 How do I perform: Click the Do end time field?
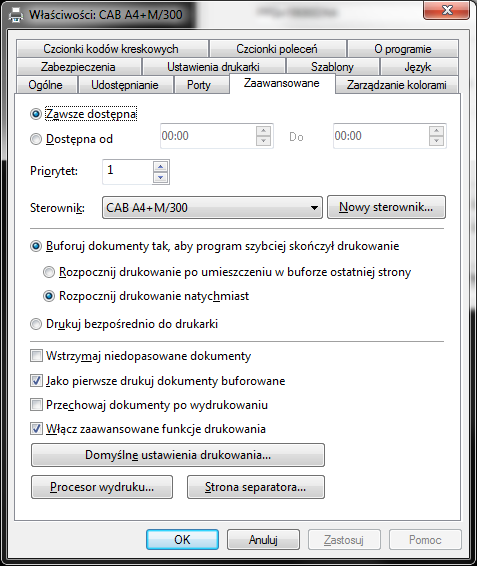pos(381,136)
